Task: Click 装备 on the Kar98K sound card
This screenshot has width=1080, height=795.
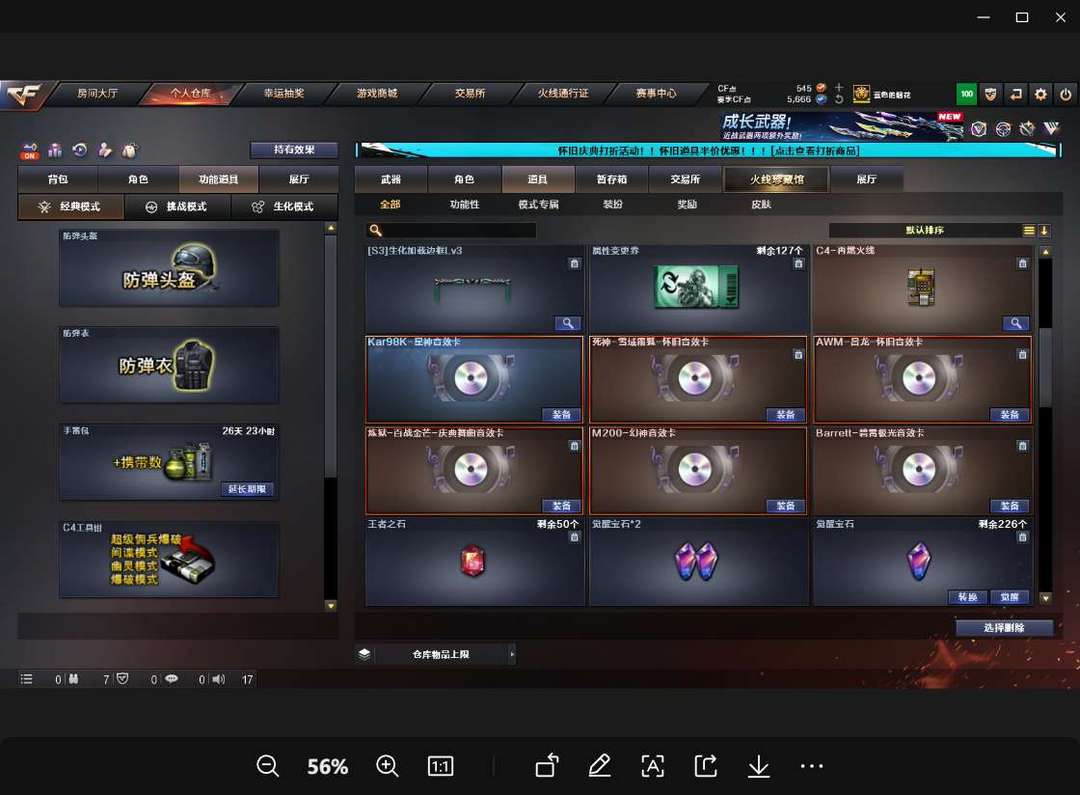Action: tap(561, 415)
